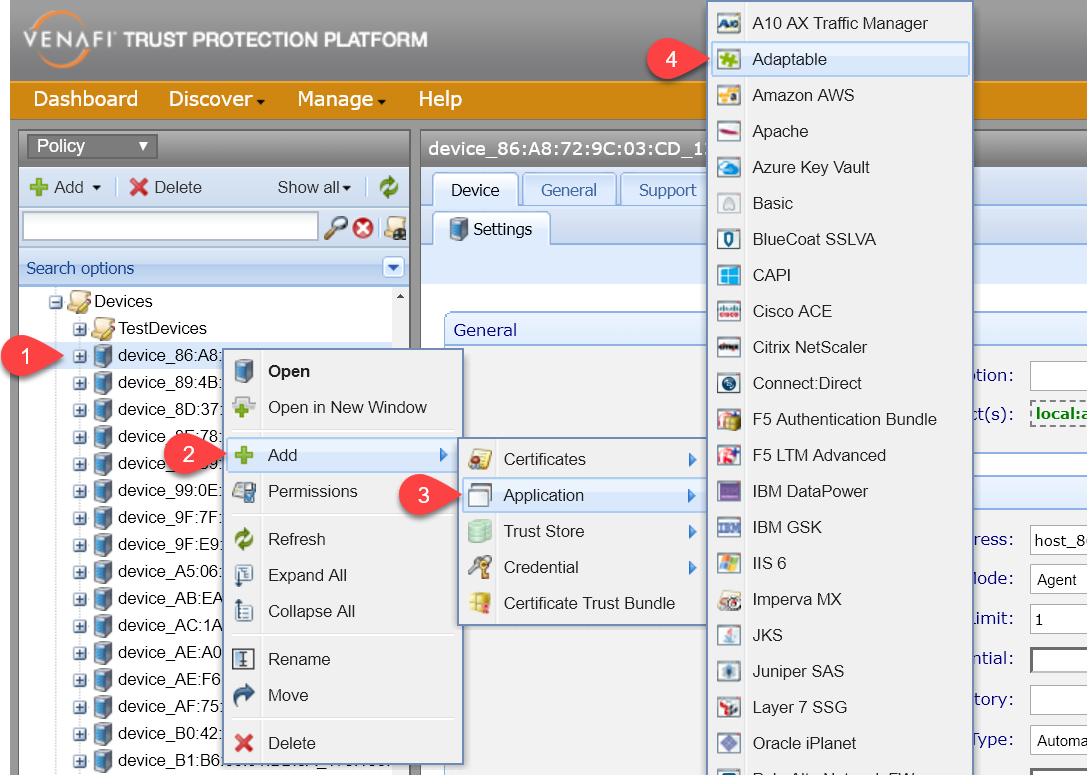Open the Policy dropdown selector

click(x=92, y=146)
